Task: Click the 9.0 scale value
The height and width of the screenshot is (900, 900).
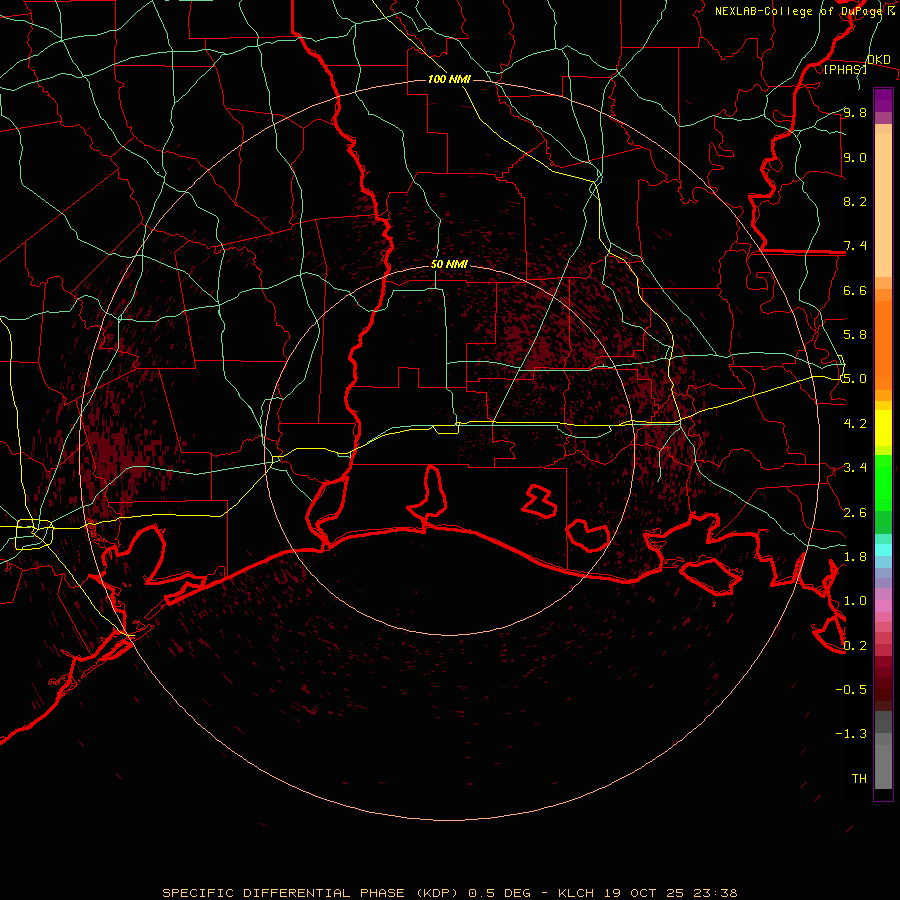Action: click(855, 157)
